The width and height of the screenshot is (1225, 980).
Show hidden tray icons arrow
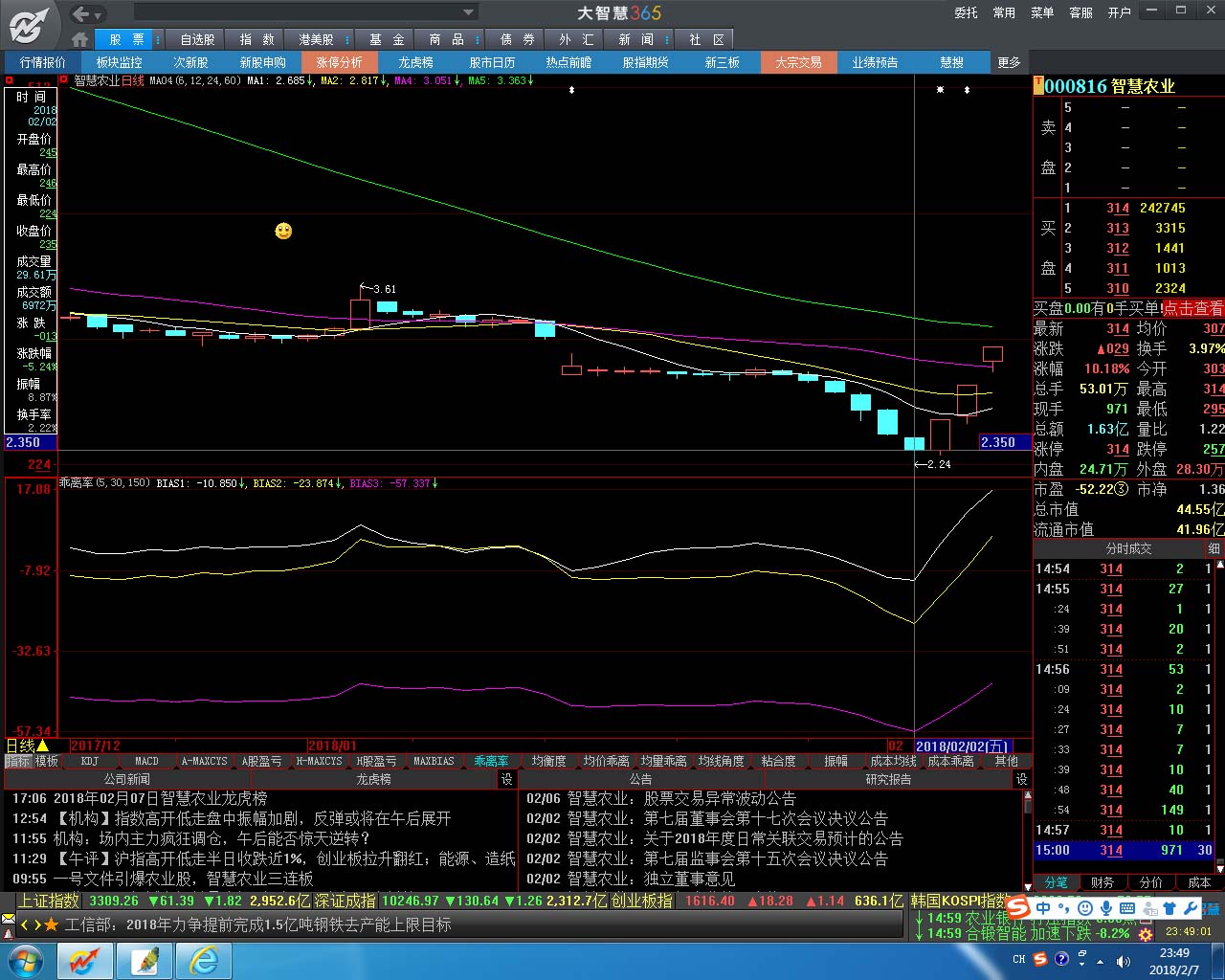click(1101, 960)
